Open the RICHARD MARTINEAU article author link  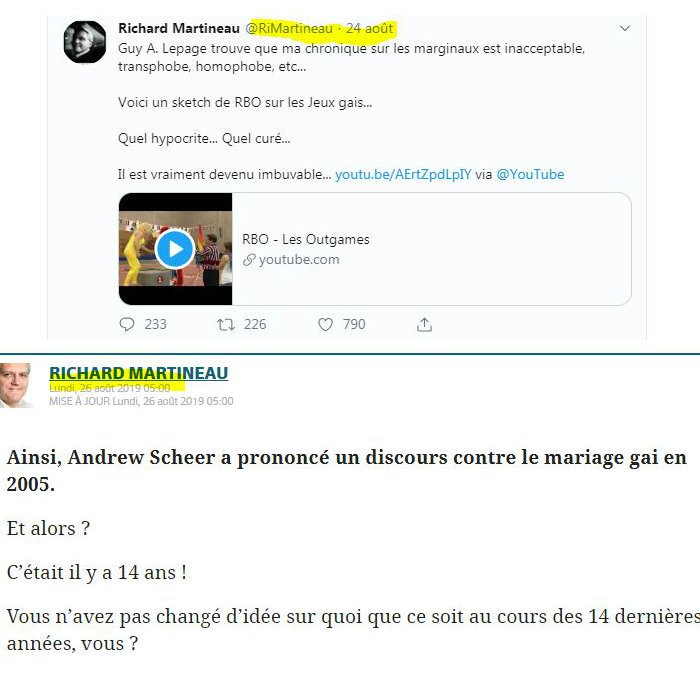[138, 373]
